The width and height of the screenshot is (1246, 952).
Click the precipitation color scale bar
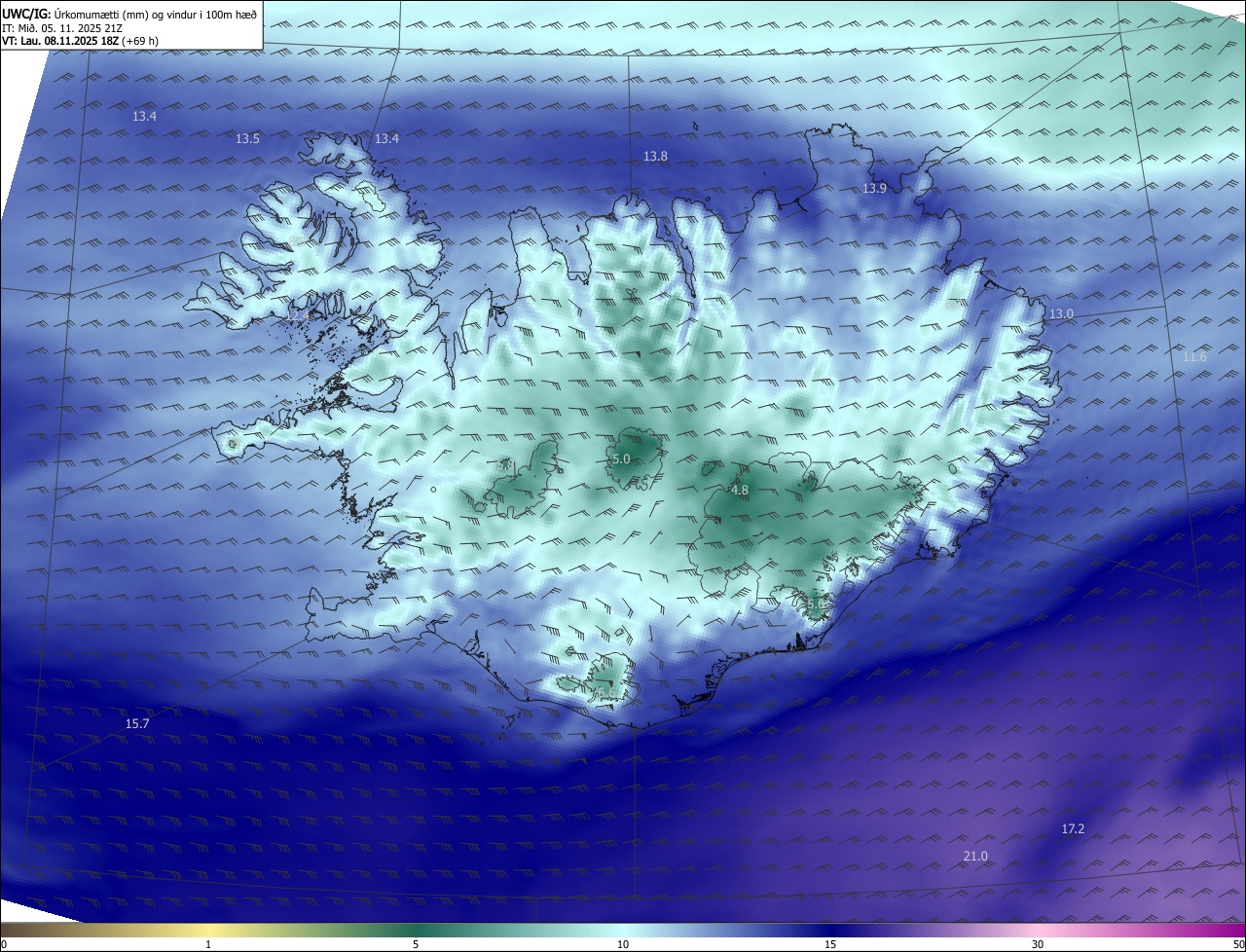[623, 931]
